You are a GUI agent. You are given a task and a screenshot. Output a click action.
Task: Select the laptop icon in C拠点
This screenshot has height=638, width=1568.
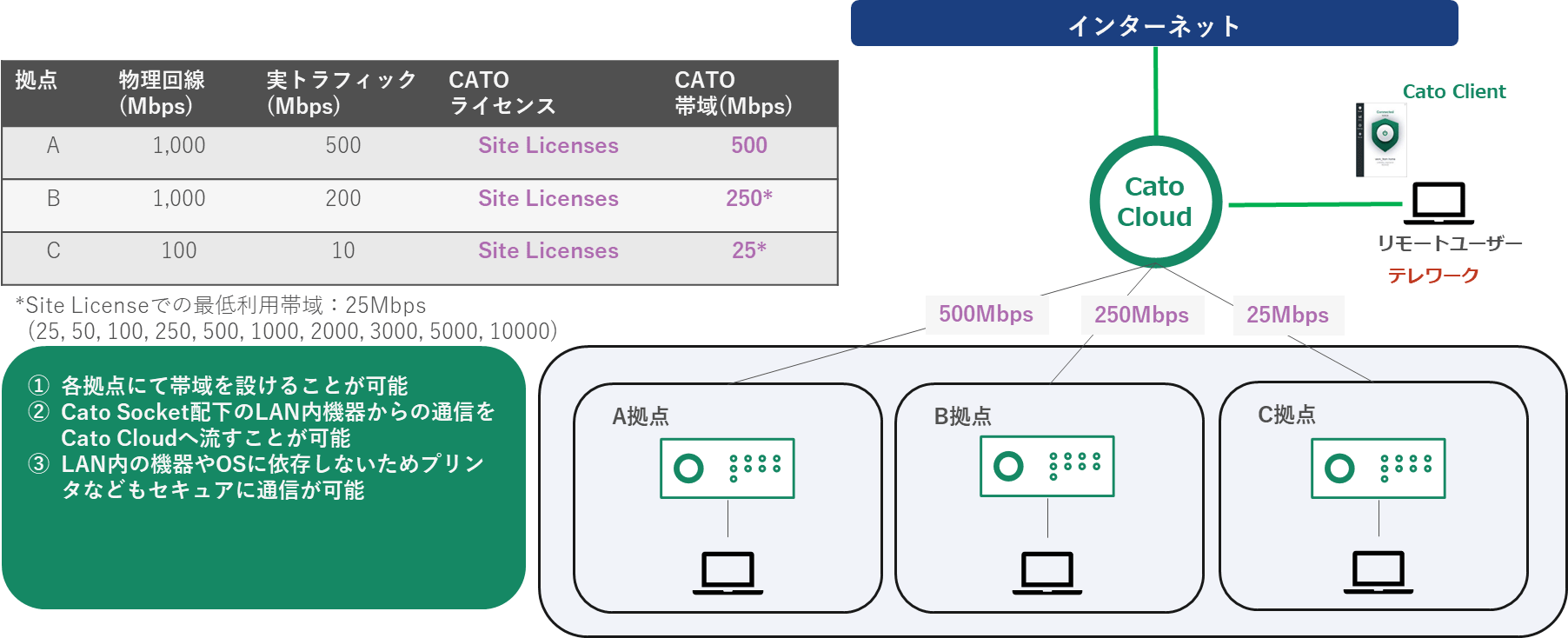click(1378, 573)
